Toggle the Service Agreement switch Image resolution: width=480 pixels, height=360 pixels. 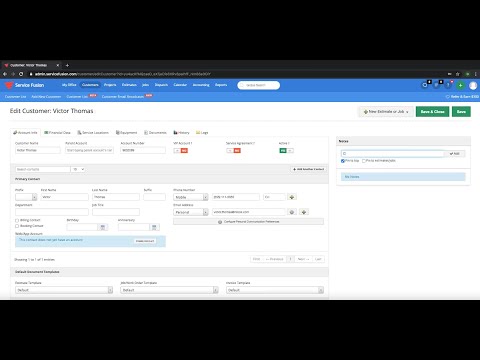(233, 151)
